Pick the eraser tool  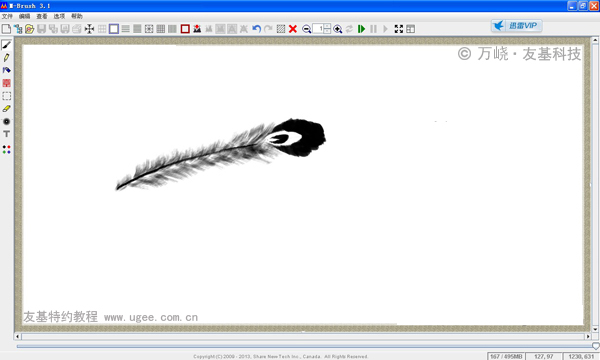click(7, 109)
